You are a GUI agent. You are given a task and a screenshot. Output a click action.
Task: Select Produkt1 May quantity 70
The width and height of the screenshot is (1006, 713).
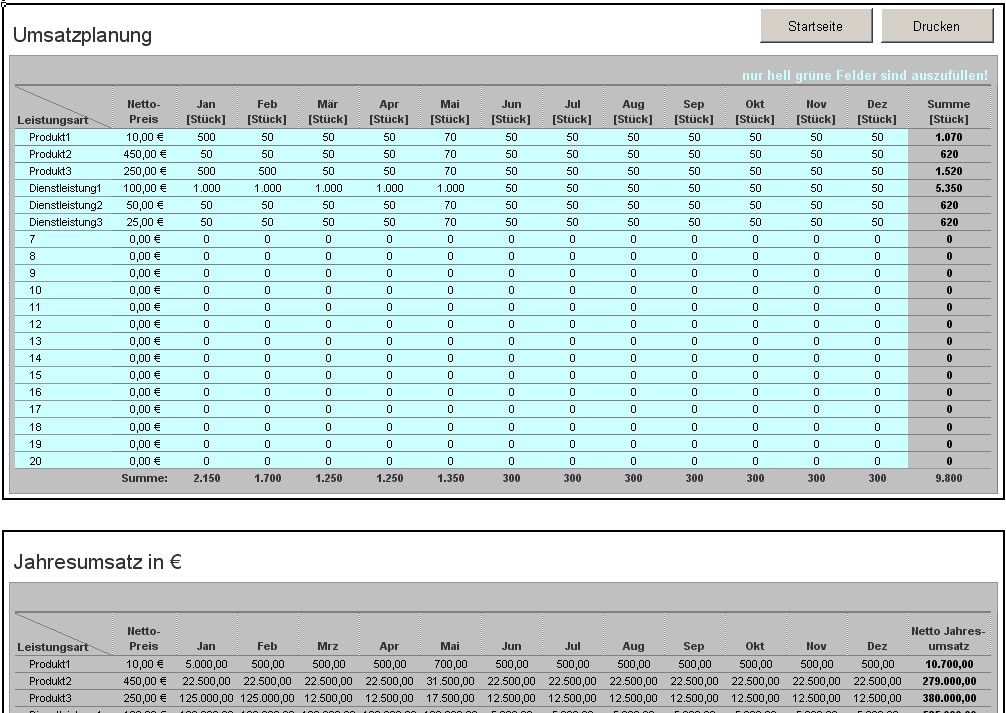[x=450, y=137]
